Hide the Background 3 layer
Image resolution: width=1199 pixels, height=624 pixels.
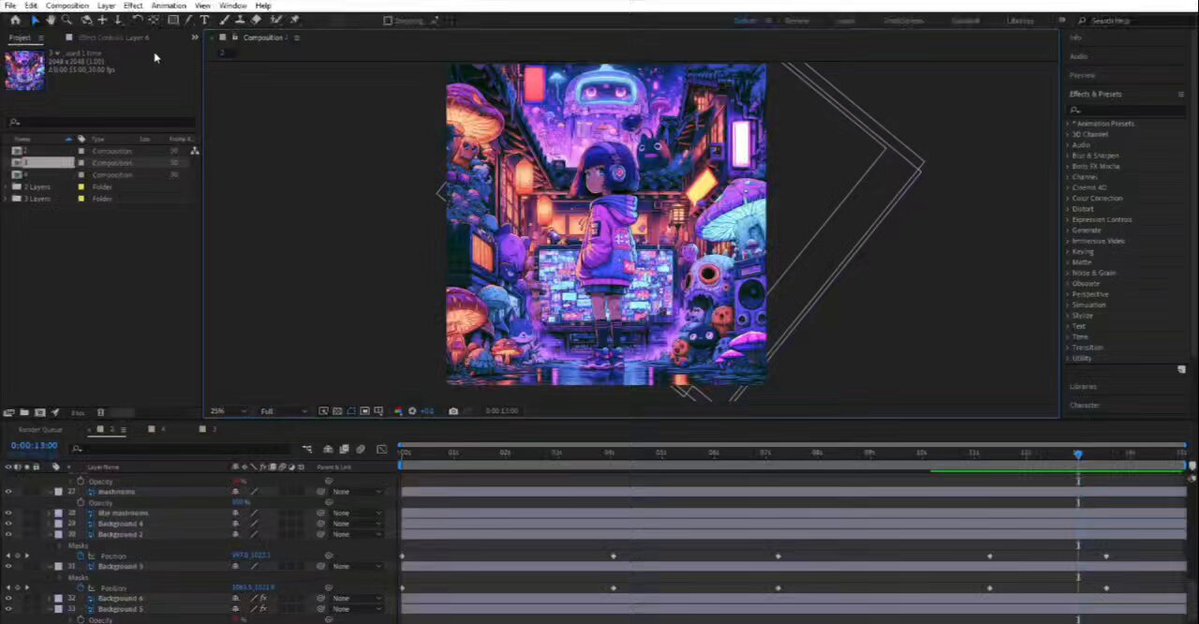[x=8, y=567]
